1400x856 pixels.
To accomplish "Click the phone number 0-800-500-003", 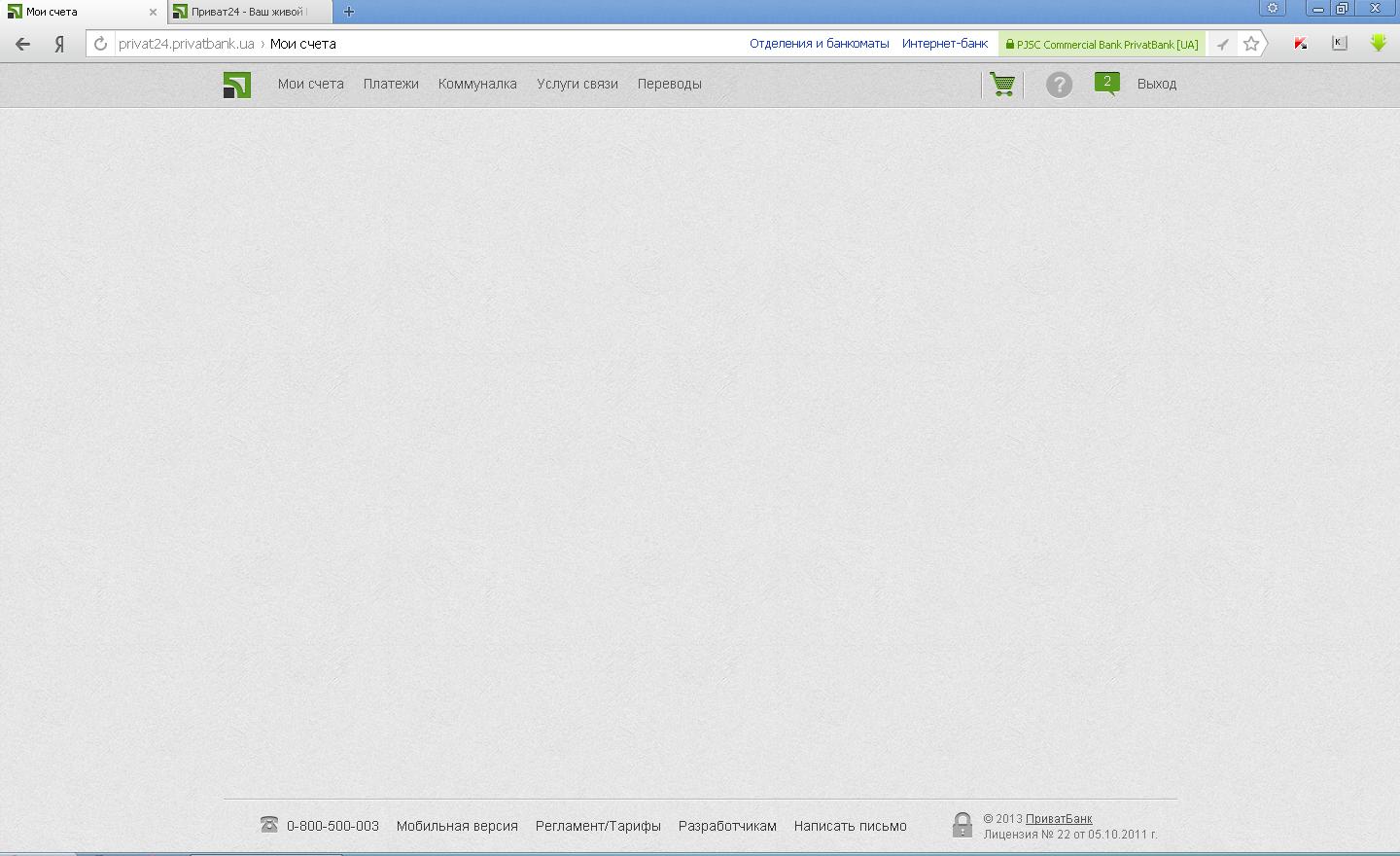I will [332, 826].
